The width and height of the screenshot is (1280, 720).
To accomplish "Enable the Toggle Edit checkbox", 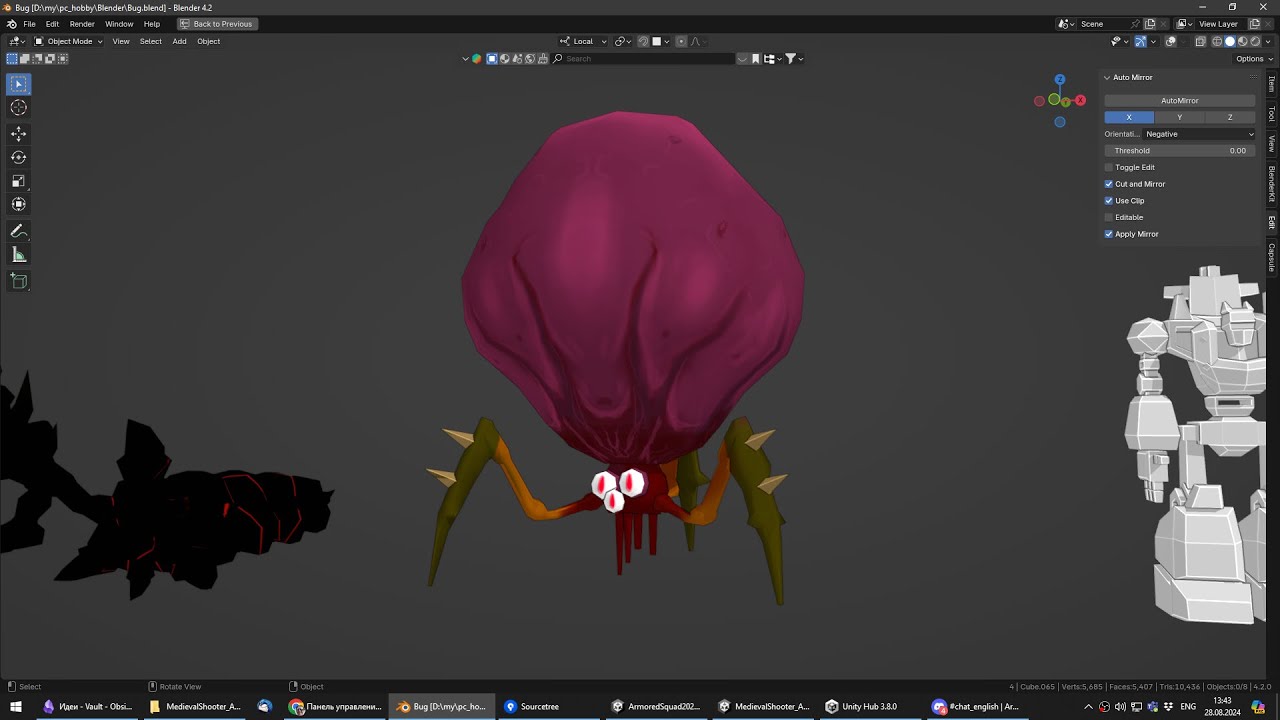I will click(x=1109, y=167).
